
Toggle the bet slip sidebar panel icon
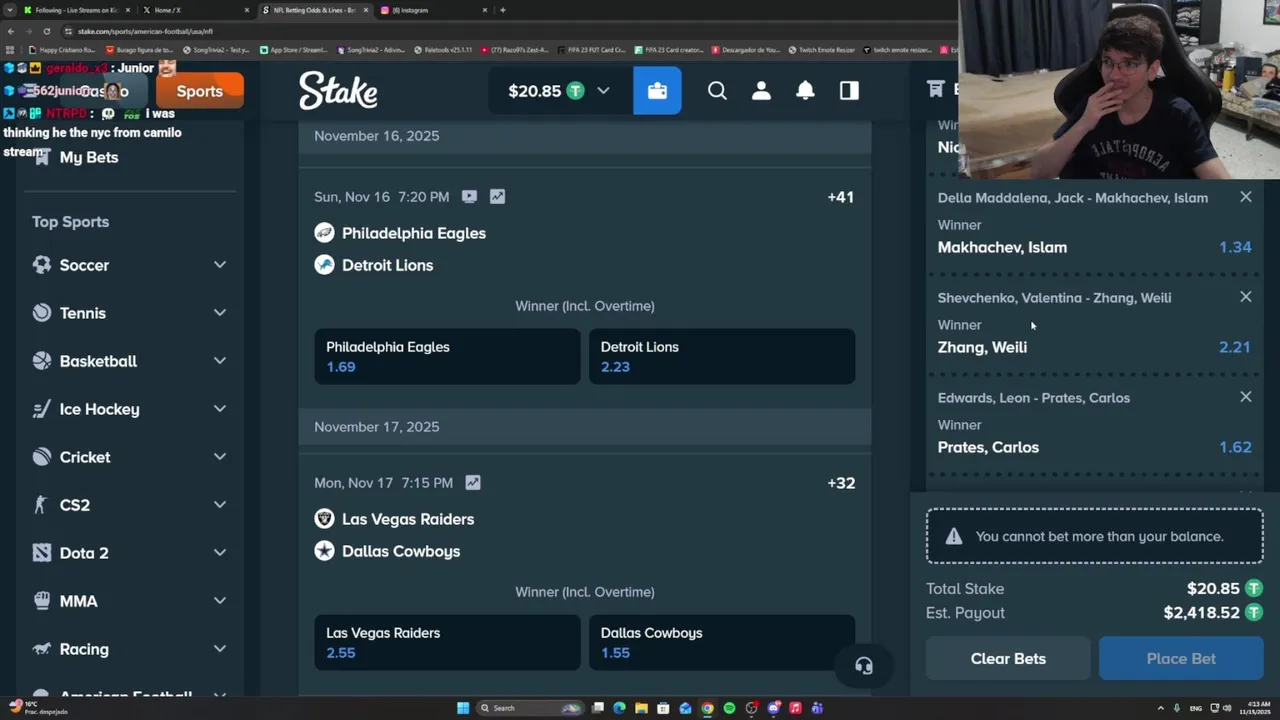click(x=849, y=91)
